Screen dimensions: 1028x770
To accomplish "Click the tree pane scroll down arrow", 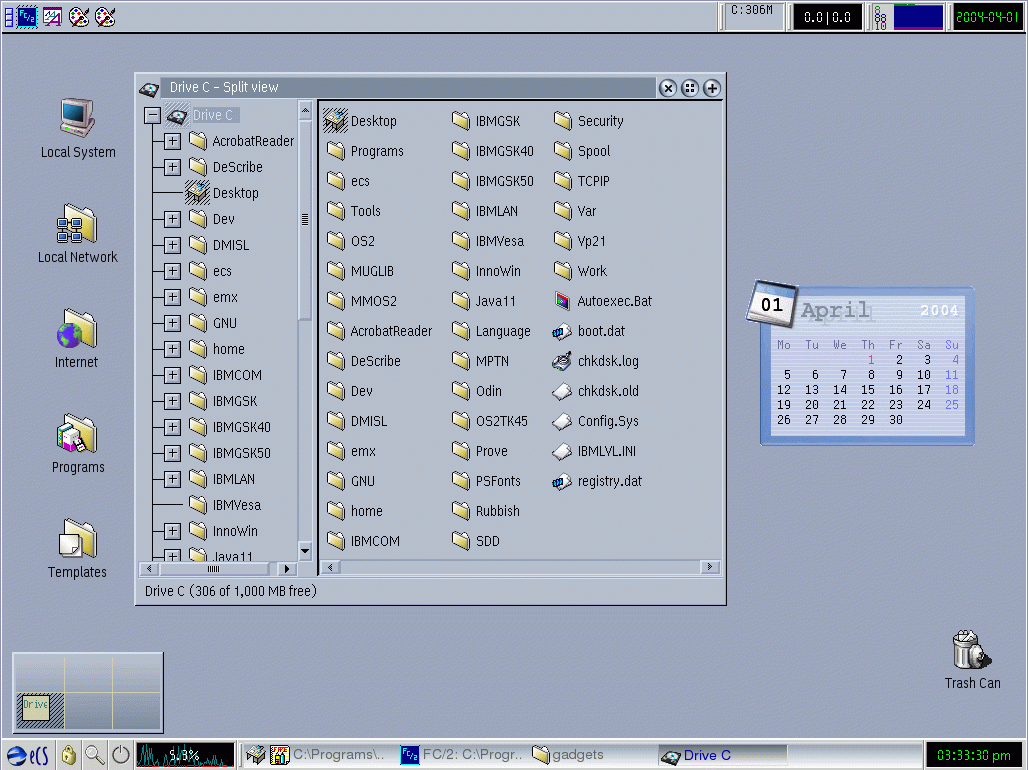I will (x=306, y=551).
